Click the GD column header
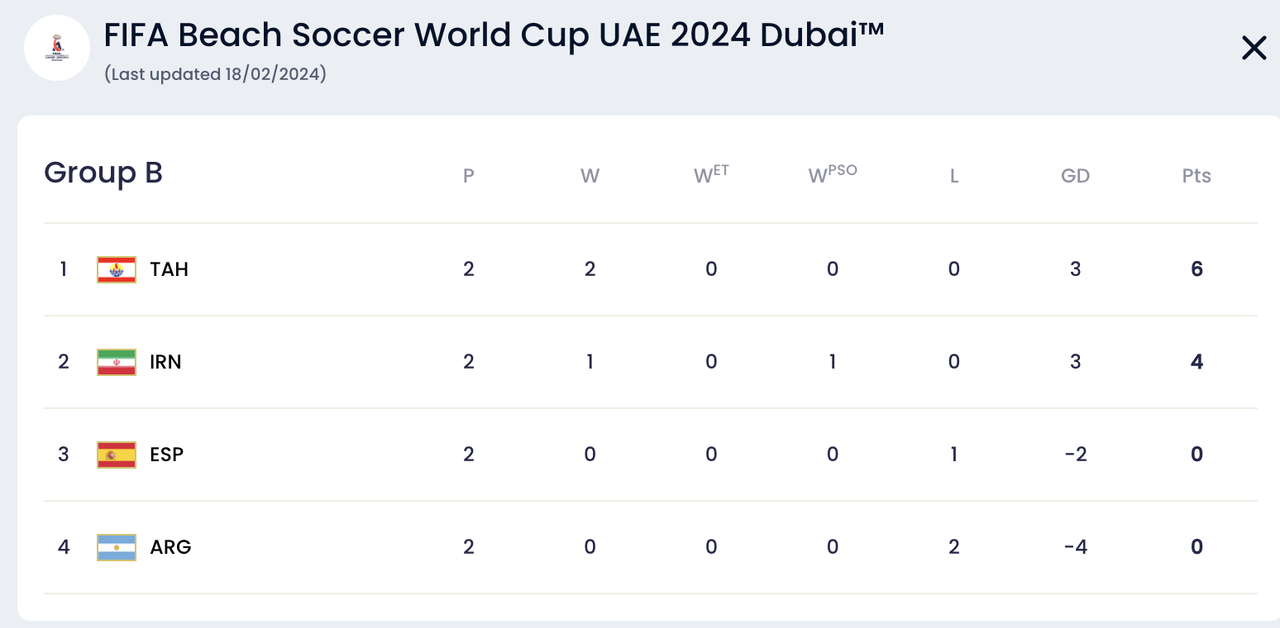This screenshot has width=1280, height=628. tap(1075, 176)
